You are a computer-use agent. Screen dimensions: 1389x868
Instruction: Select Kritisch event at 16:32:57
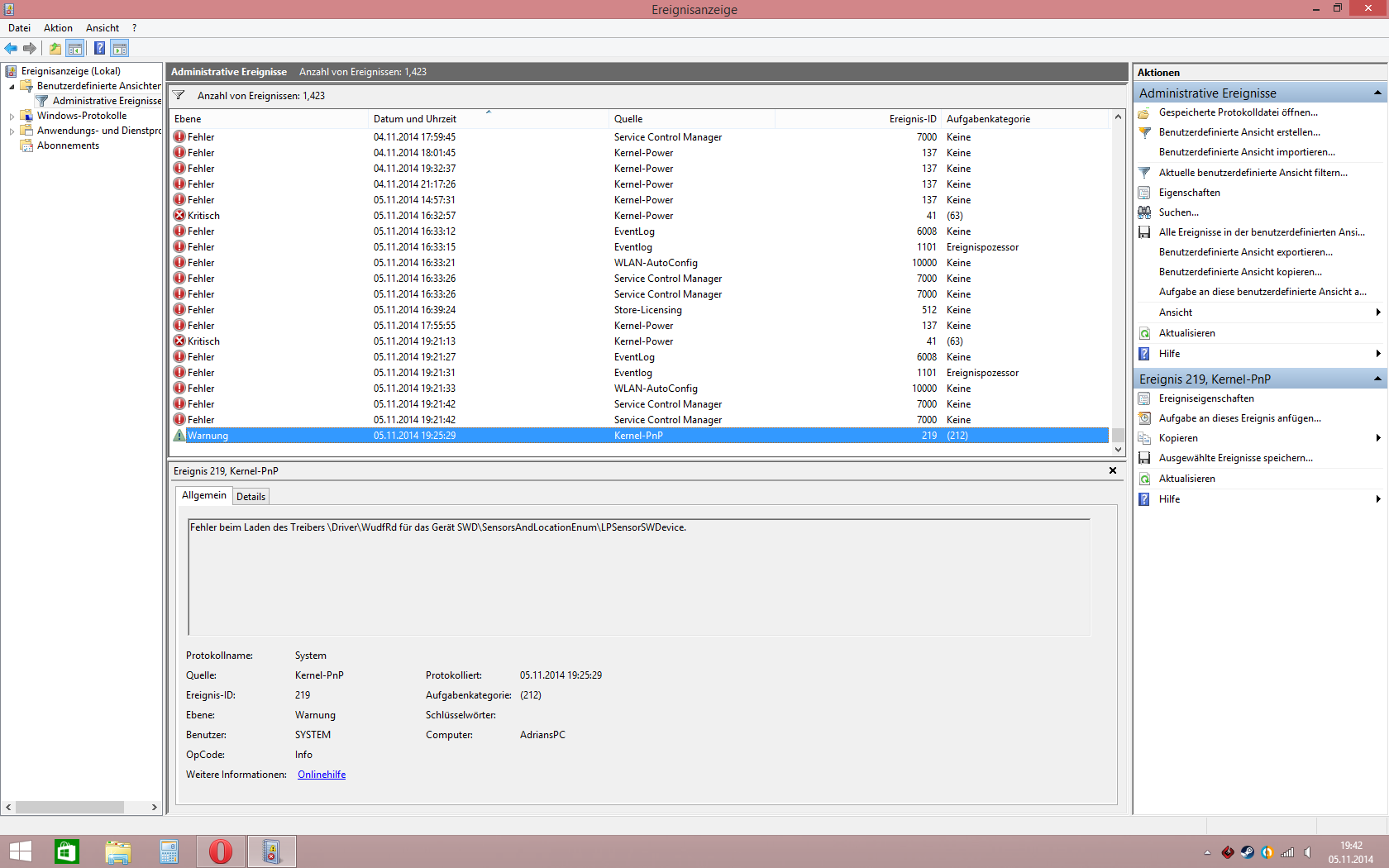coord(638,216)
